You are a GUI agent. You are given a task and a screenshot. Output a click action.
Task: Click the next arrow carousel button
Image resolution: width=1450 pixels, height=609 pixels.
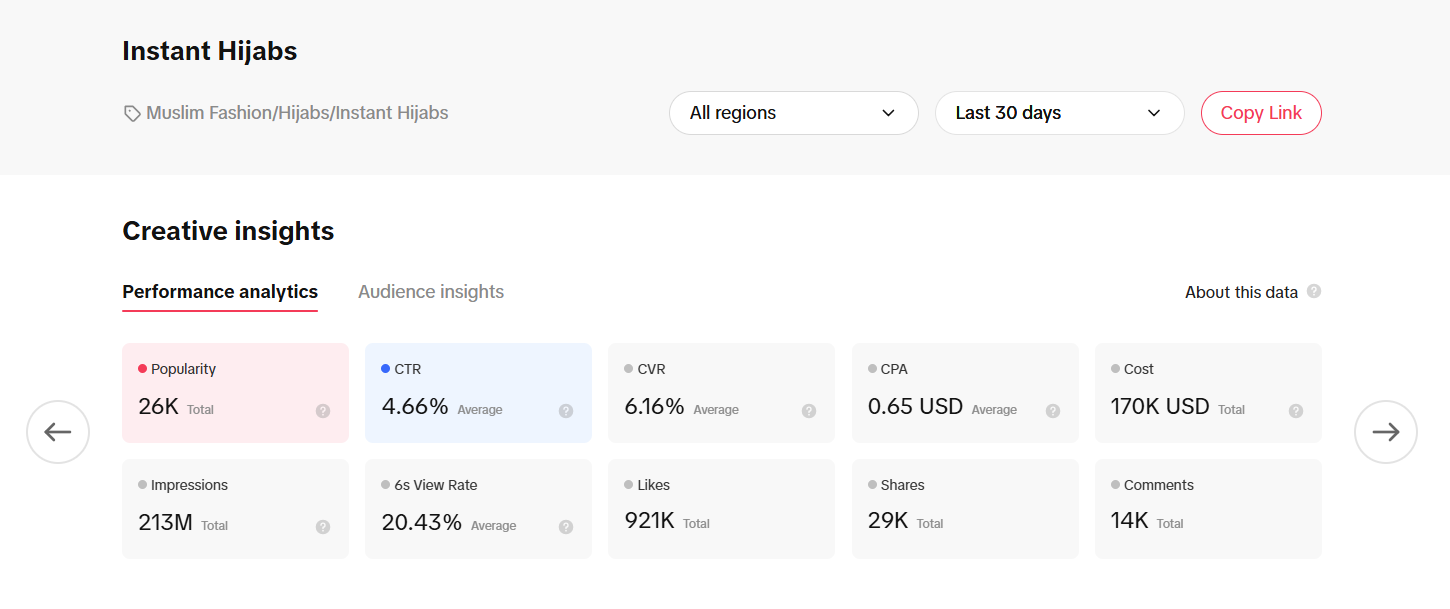[x=1386, y=432]
